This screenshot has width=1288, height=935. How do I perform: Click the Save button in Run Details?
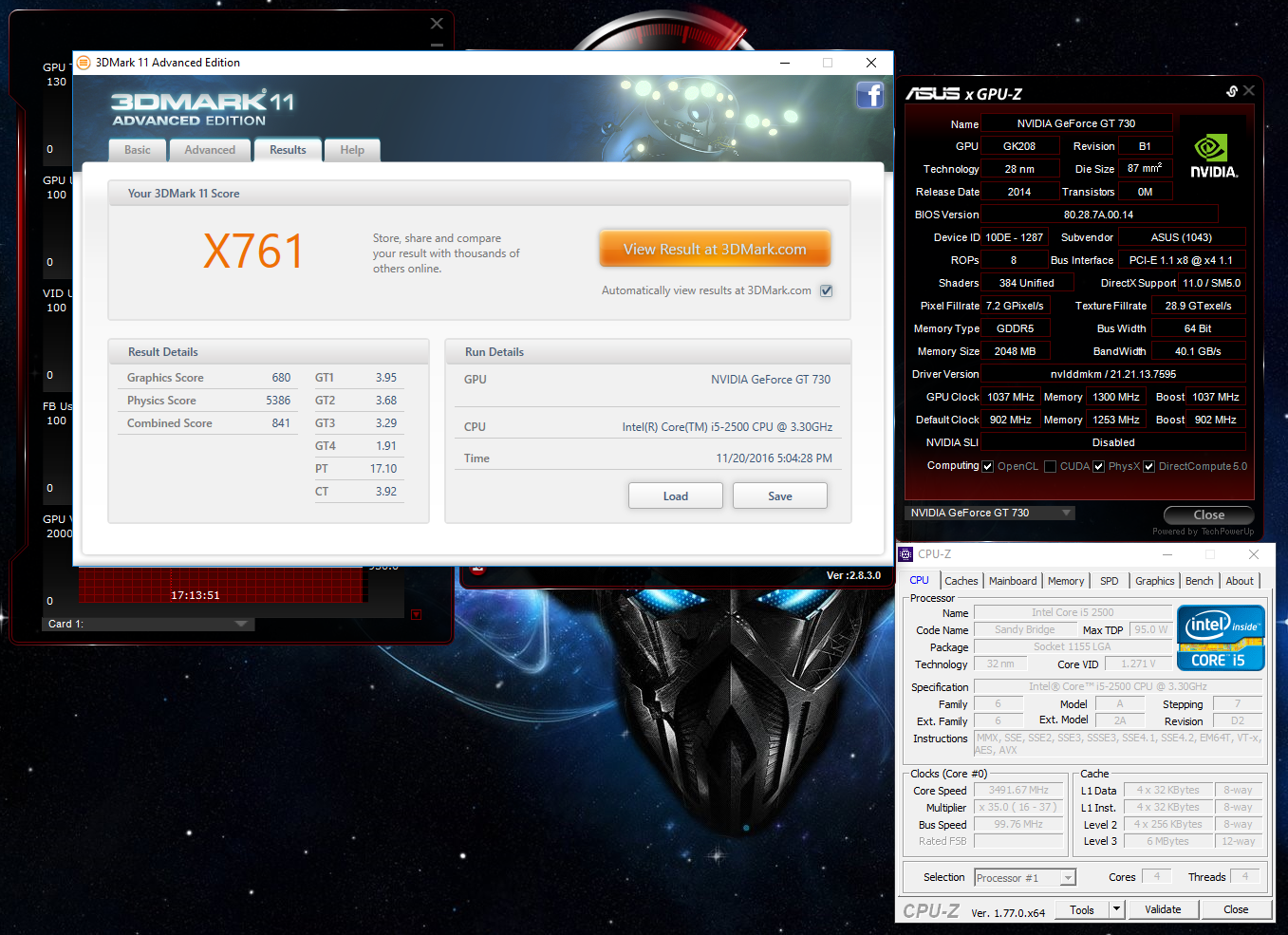[x=780, y=496]
